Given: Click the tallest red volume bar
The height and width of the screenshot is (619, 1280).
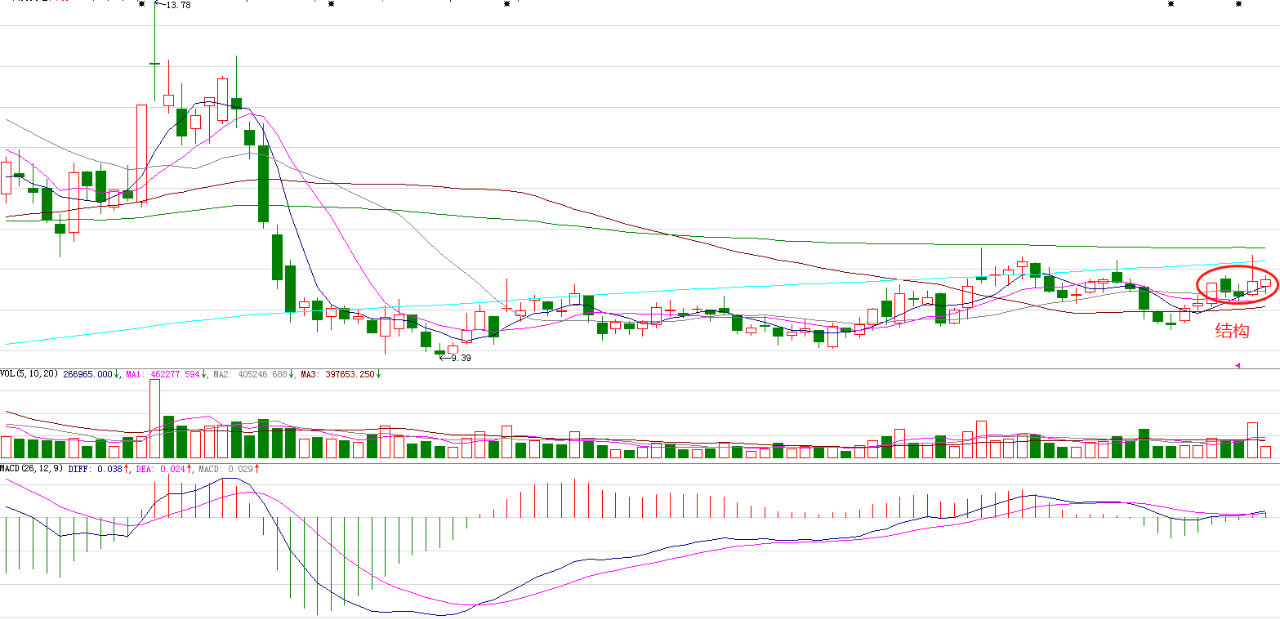Looking at the screenshot, I should [x=155, y=418].
